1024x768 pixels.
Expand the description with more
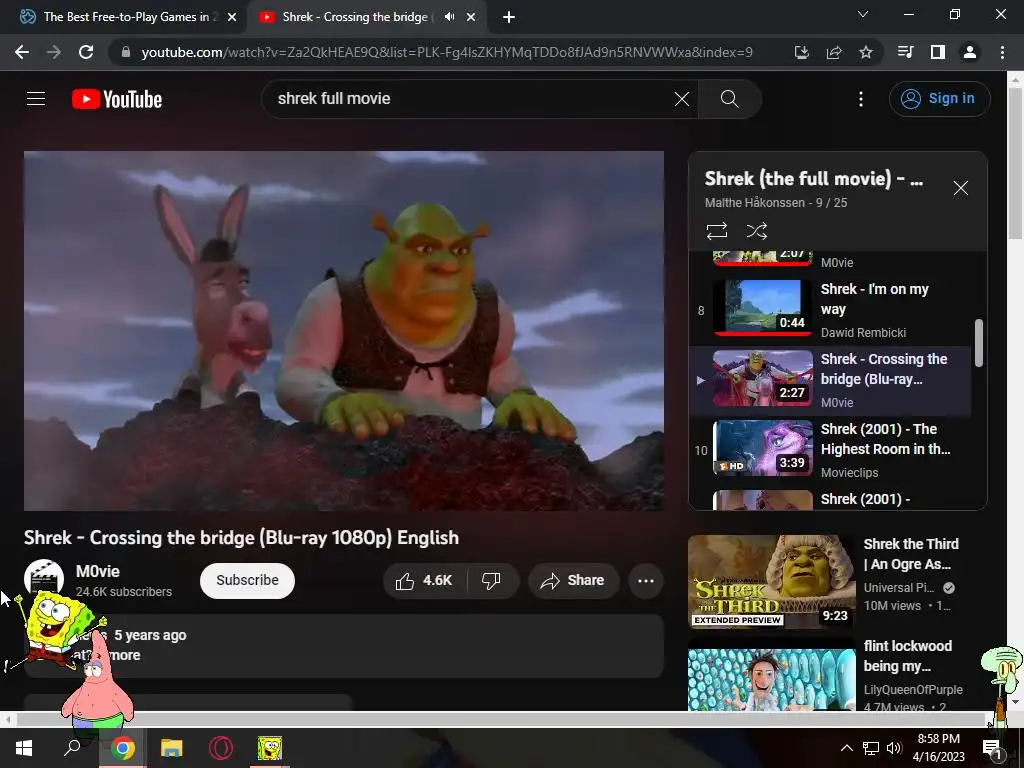click(x=124, y=655)
